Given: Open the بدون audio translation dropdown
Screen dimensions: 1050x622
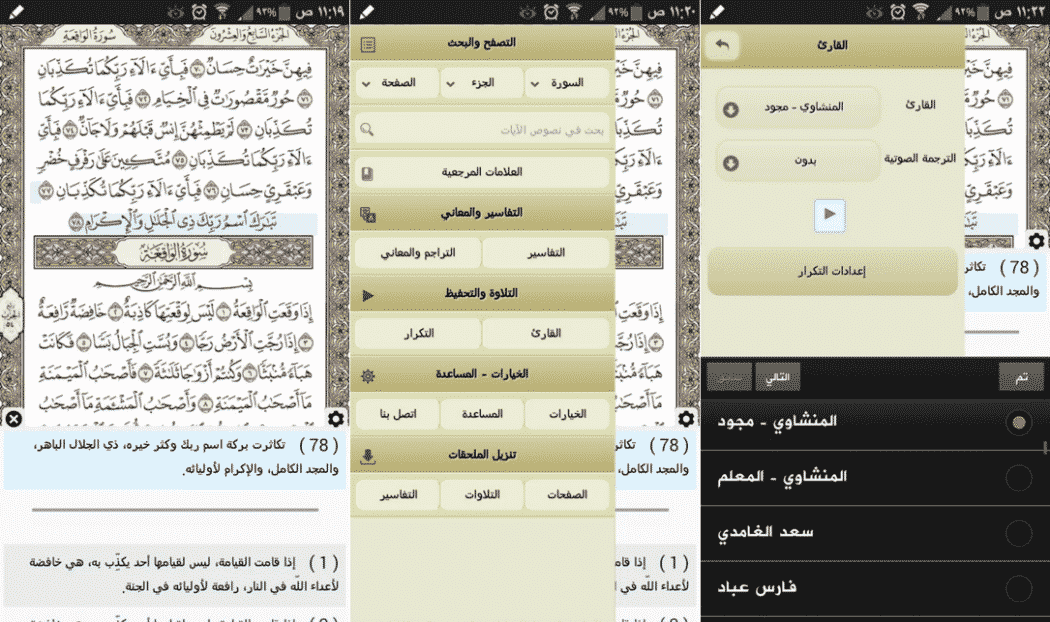Looking at the screenshot, I should click(798, 161).
